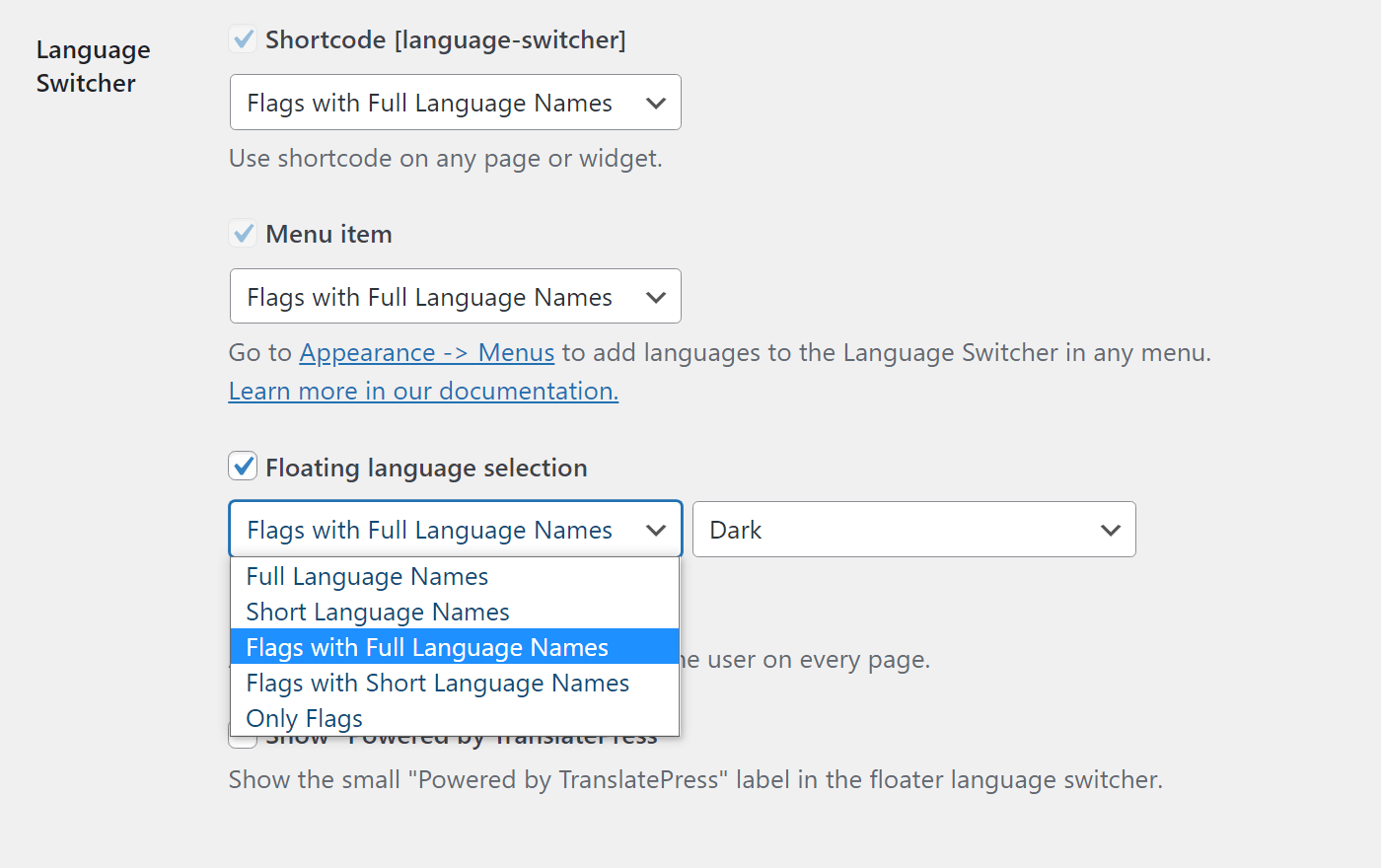Viewport: 1381px width, 868px height.
Task: Uncheck the Shortcode [language-switcher] checkbox
Action: click(x=243, y=39)
